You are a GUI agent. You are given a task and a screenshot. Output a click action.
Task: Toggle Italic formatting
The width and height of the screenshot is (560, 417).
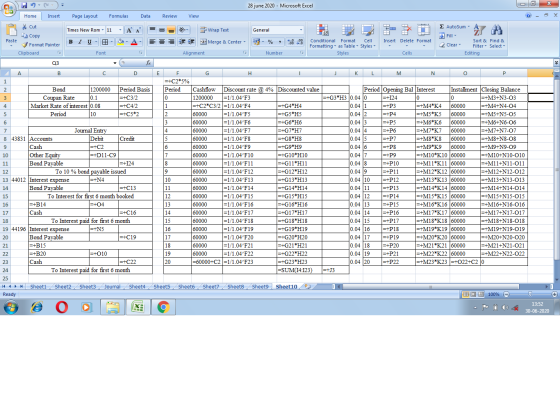pos(80,42)
